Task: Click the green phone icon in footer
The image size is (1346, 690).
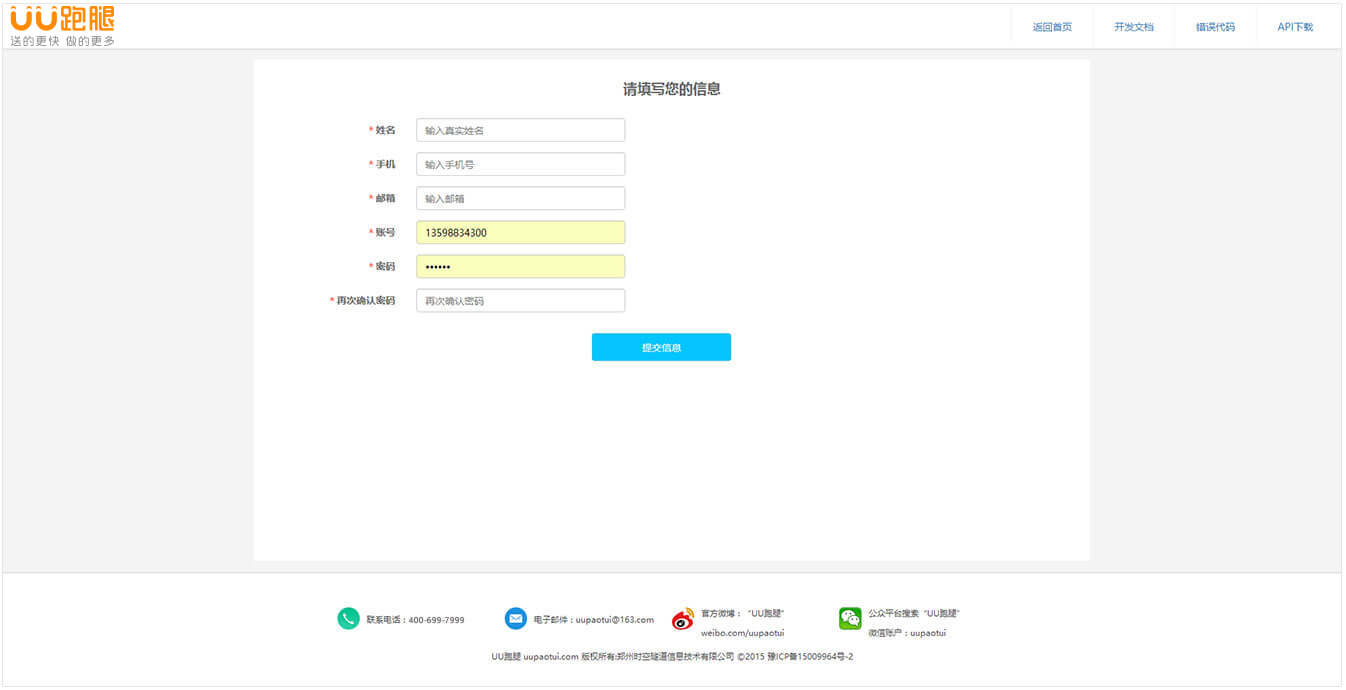Action: pyautogui.click(x=348, y=619)
